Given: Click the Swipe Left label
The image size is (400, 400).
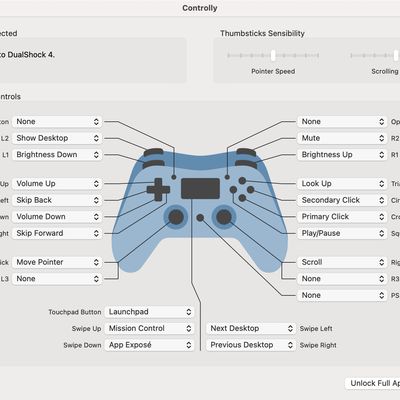Looking at the screenshot, I should click(x=316, y=329).
